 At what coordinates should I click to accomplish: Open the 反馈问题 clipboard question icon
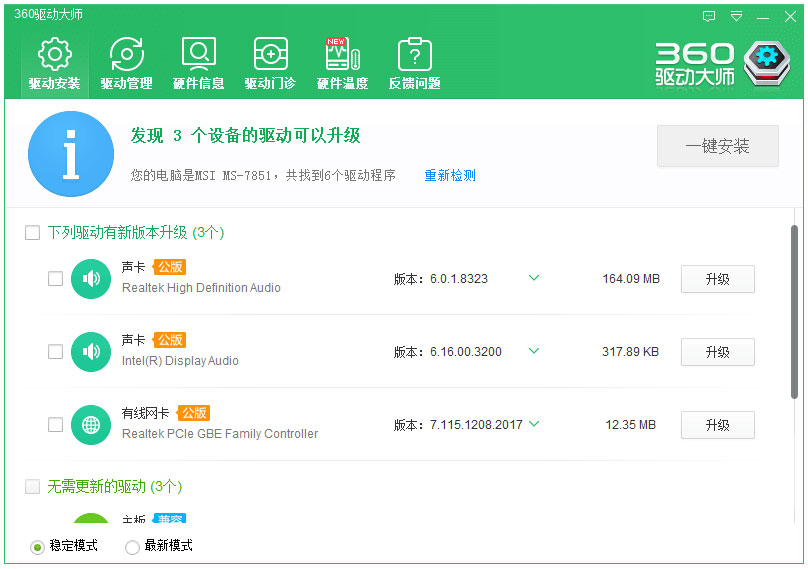tap(415, 54)
